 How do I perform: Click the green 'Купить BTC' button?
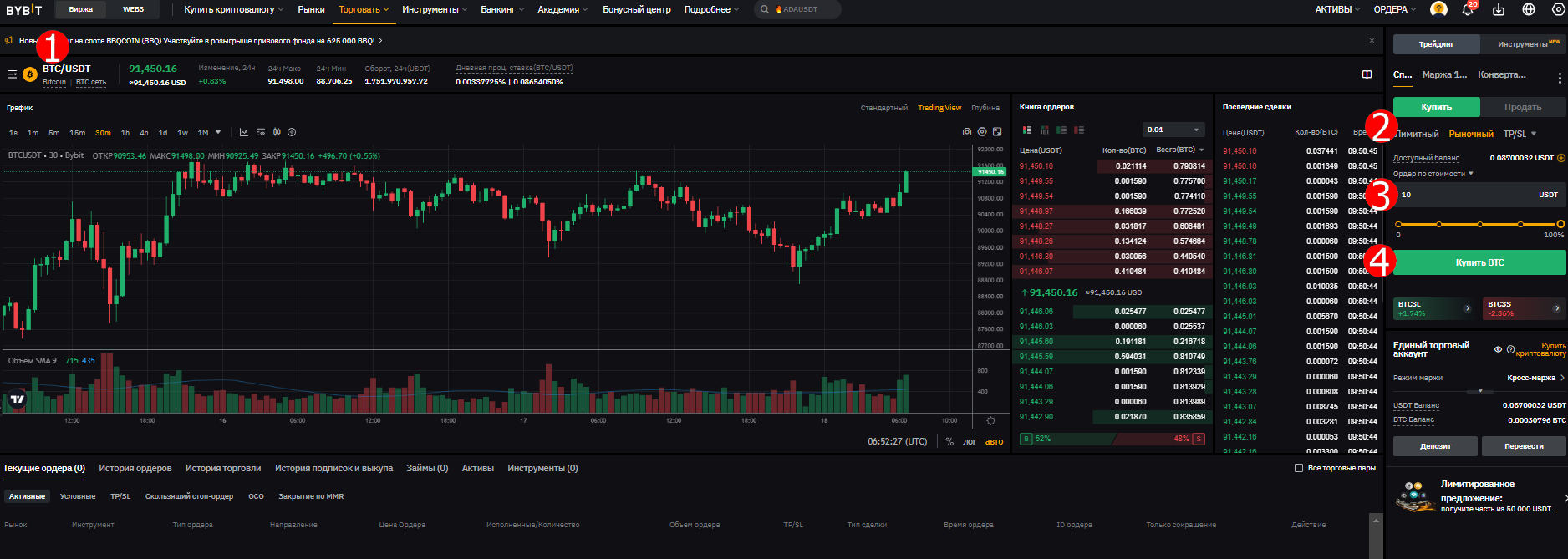[x=1479, y=262]
